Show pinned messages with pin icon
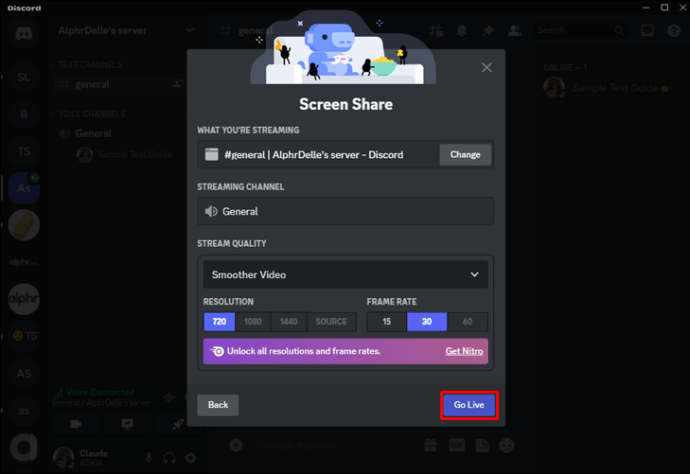The width and height of the screenshot is (690, 474). (488, 30)
